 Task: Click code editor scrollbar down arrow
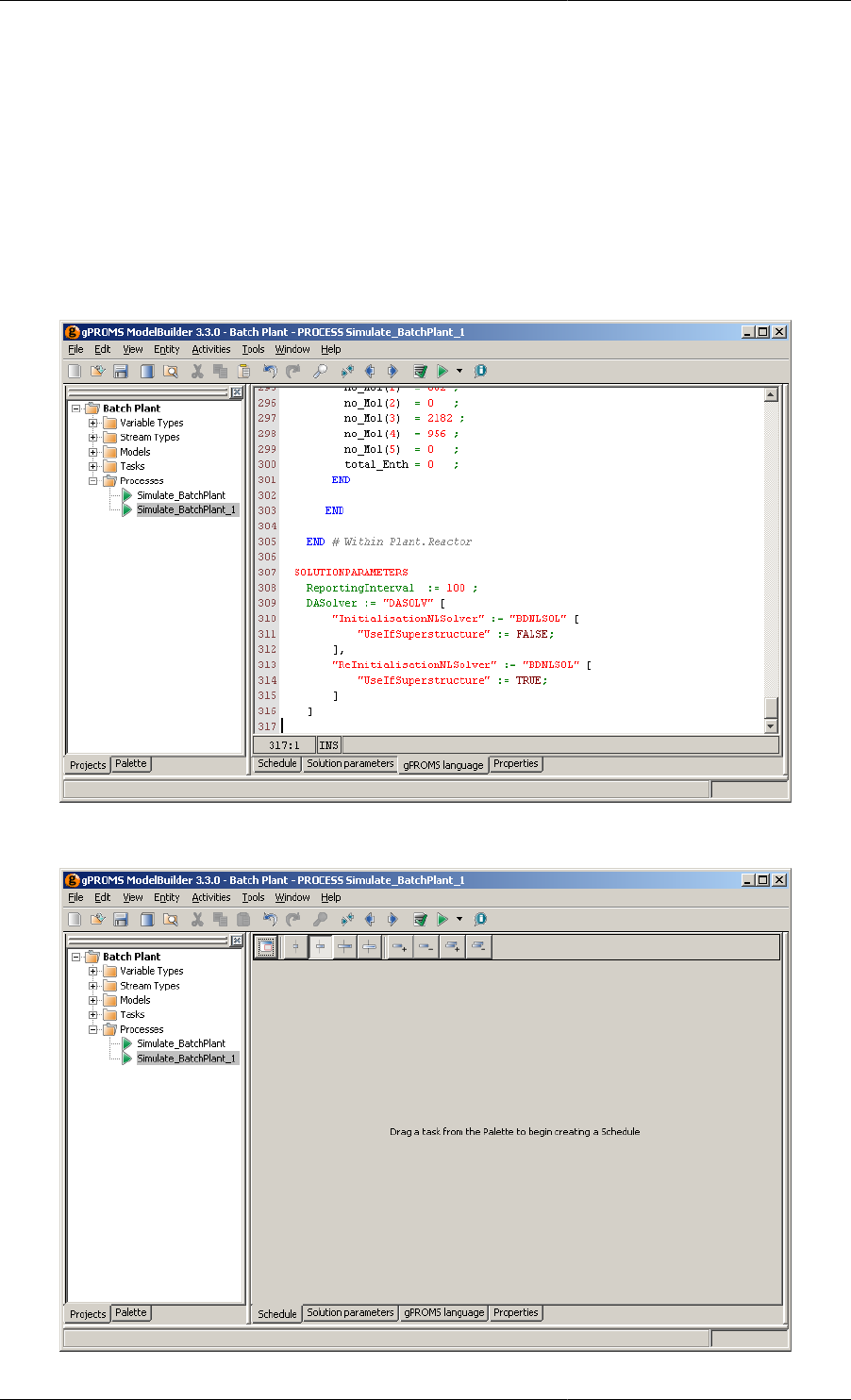770,725
